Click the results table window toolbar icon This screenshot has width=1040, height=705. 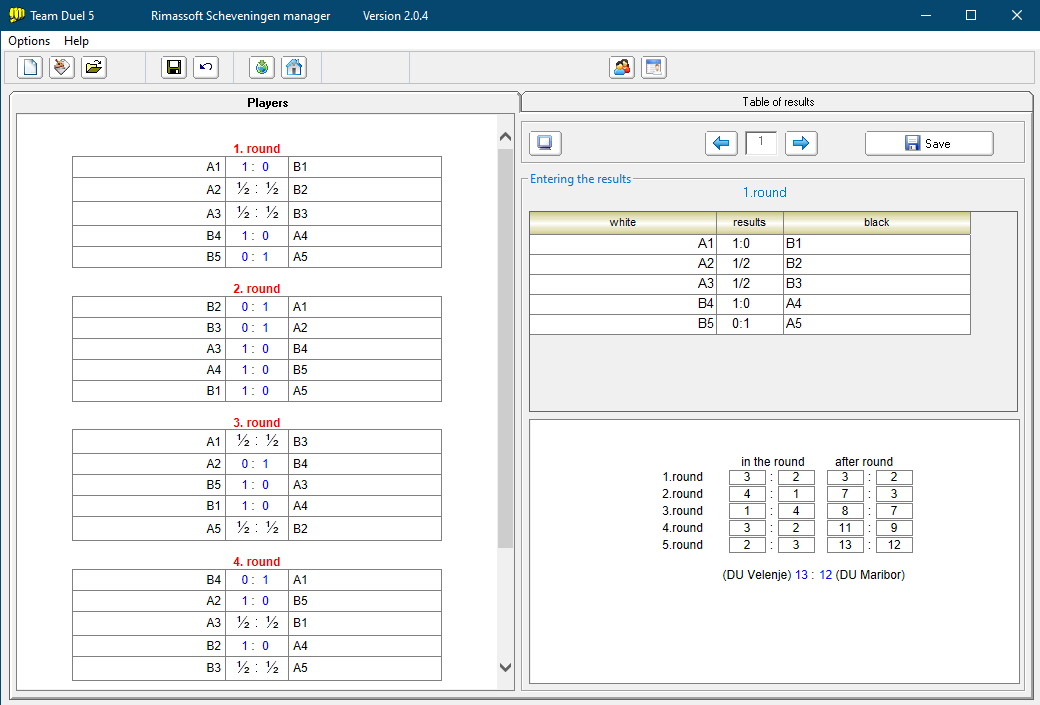tap(654, 68)
